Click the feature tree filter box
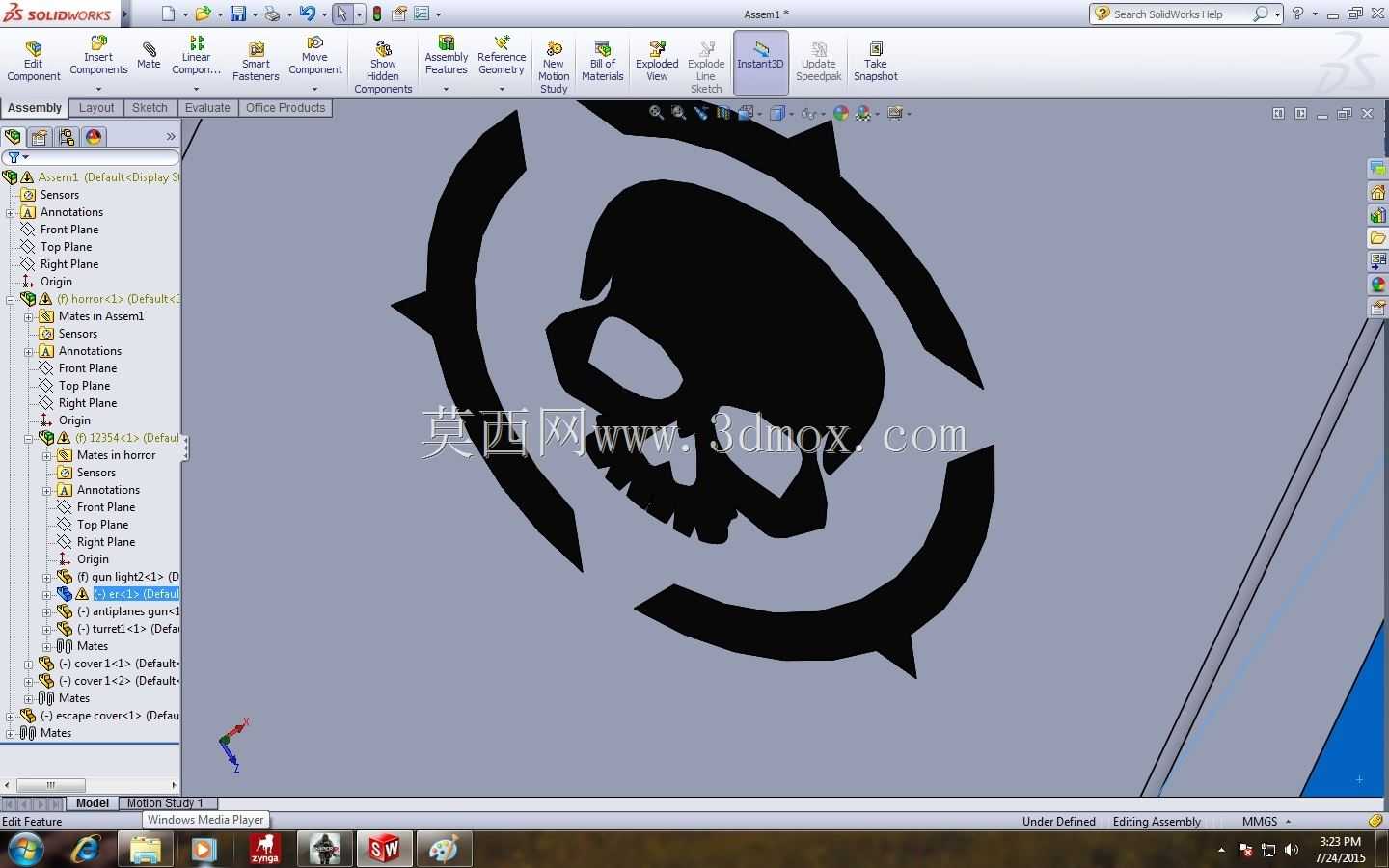Viewport: 1389px width, 868px height. click(x=91, y=157)
